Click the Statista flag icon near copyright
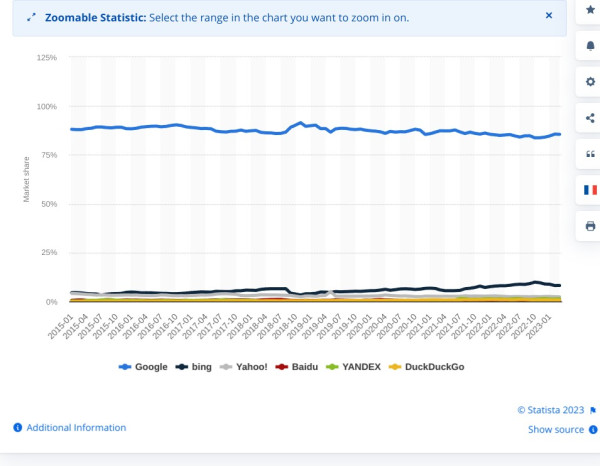Viewport: 600px width, 466px height. pyautogui.click(x=593, y=410)
